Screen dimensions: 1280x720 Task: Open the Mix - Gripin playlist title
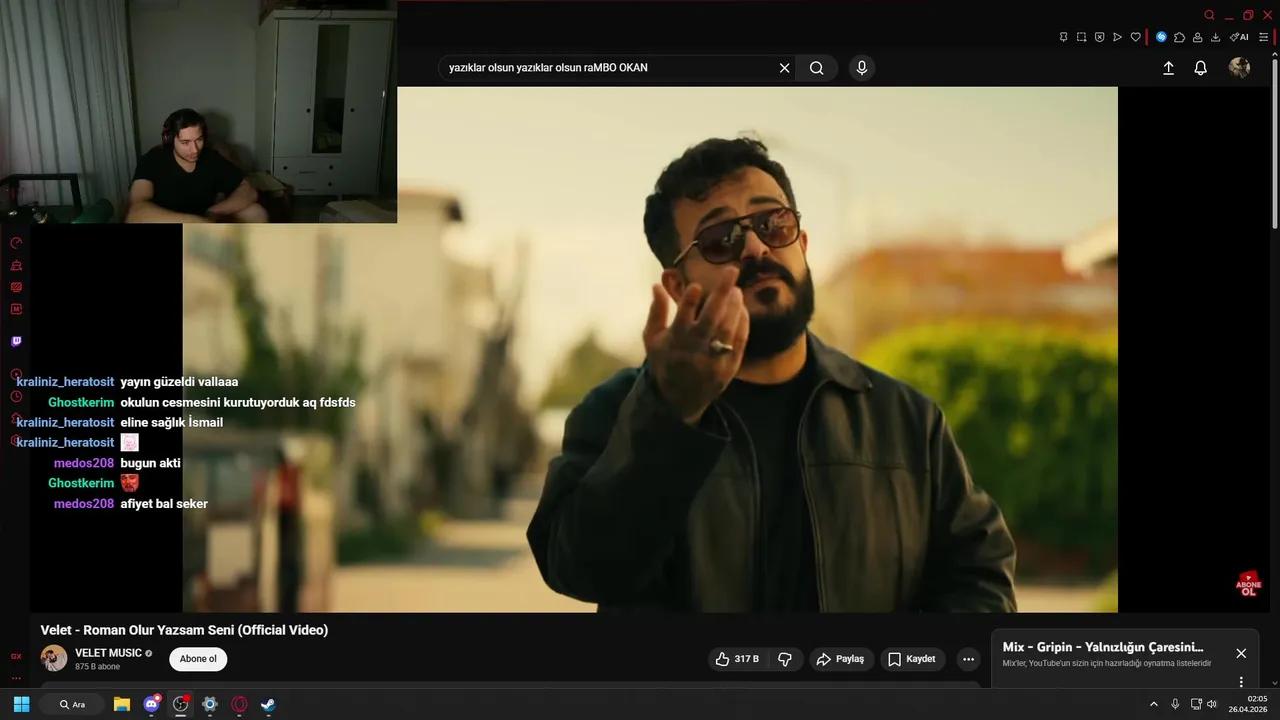pos(1103,648)
